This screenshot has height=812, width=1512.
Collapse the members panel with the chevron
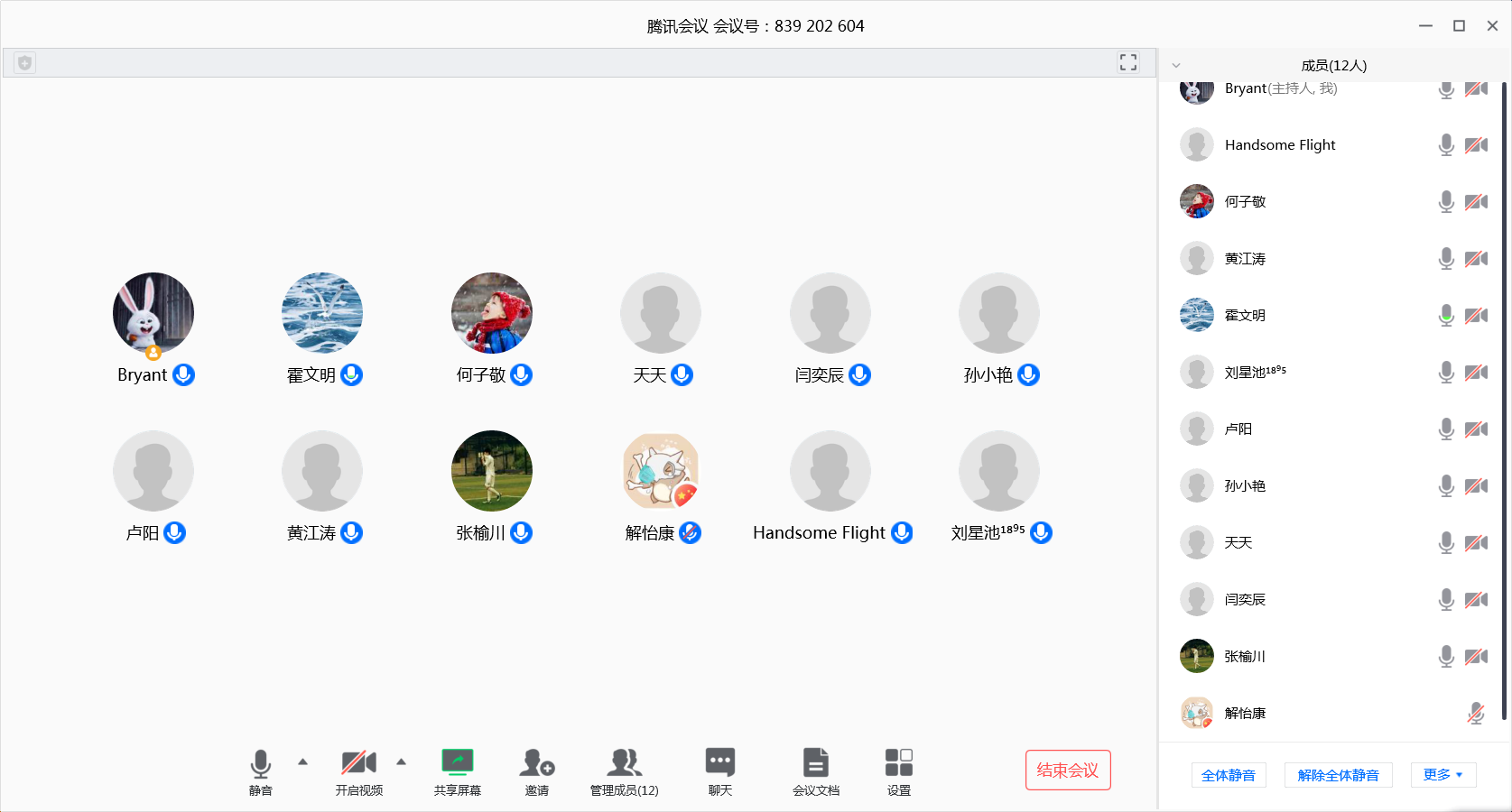click(x=1176, y=66)
